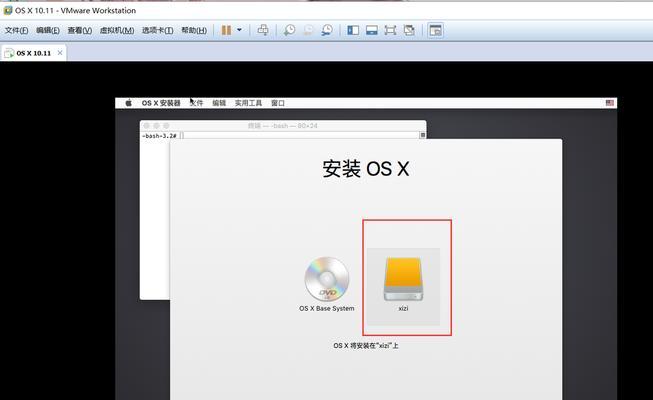The width and height of the screenshot is (653, 400).
Task: Click the VMware Workstation title bar icon
Action: click(8, 10)
